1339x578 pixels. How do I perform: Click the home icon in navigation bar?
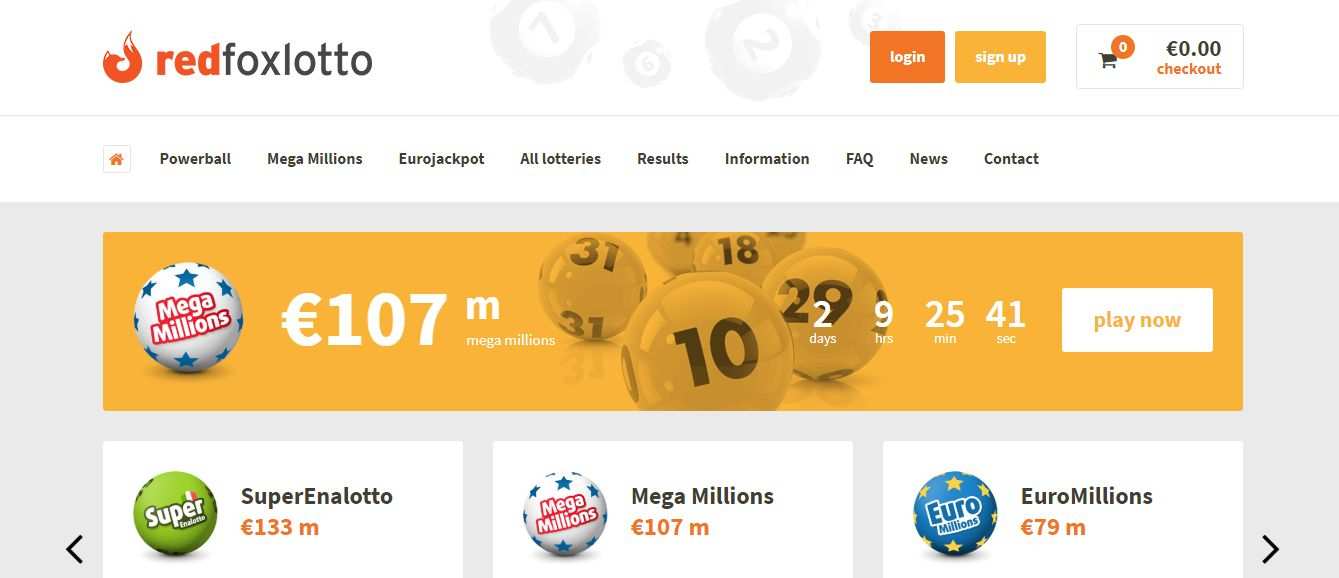pos(117,159)
